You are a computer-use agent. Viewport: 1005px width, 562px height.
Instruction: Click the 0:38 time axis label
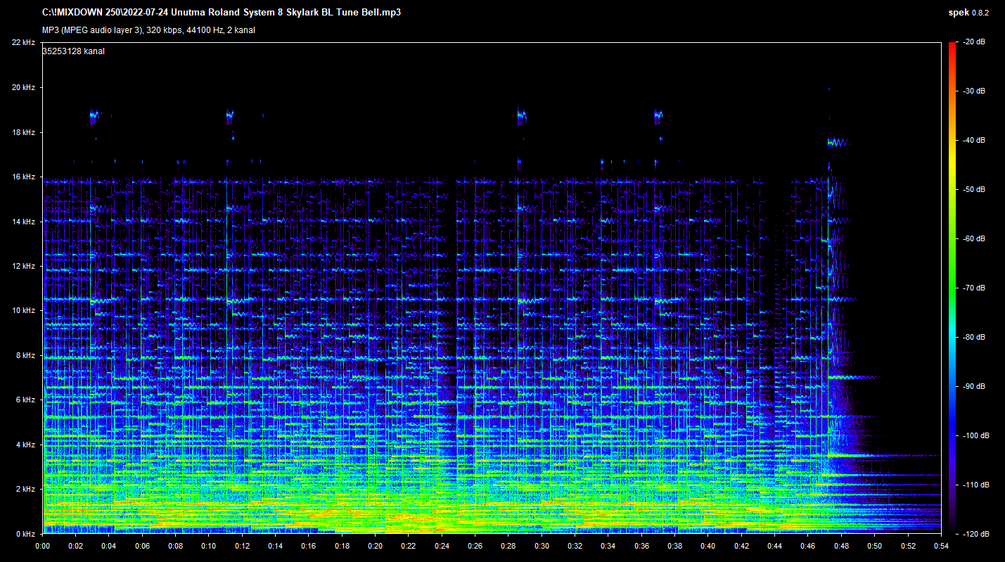[675, 546]
